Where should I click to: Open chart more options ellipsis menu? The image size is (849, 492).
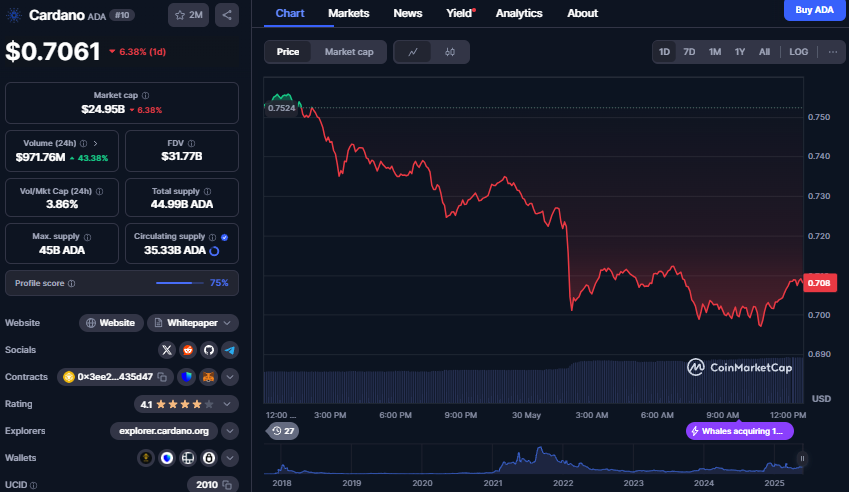tap(833, 52)
